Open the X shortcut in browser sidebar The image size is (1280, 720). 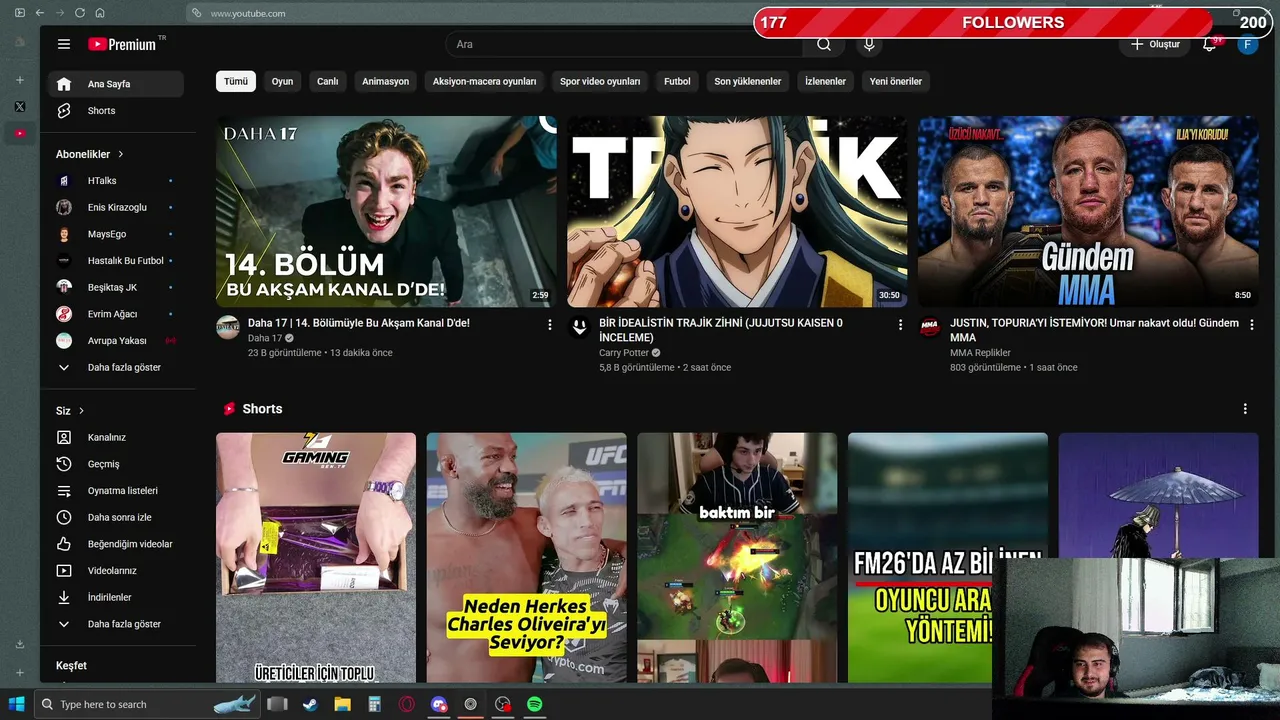click(20, 106)
